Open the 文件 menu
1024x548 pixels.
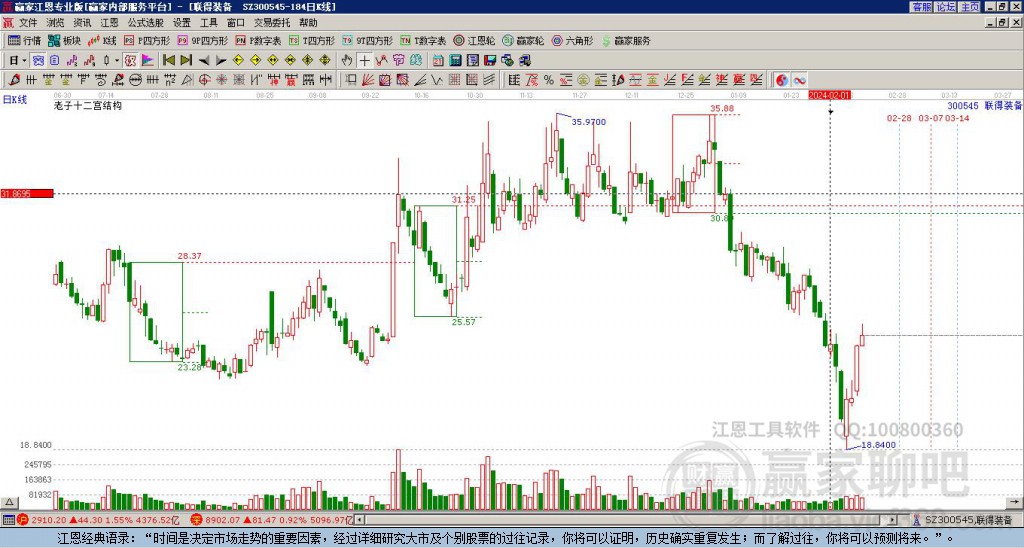pyautogui.click(x=28, y=23)
